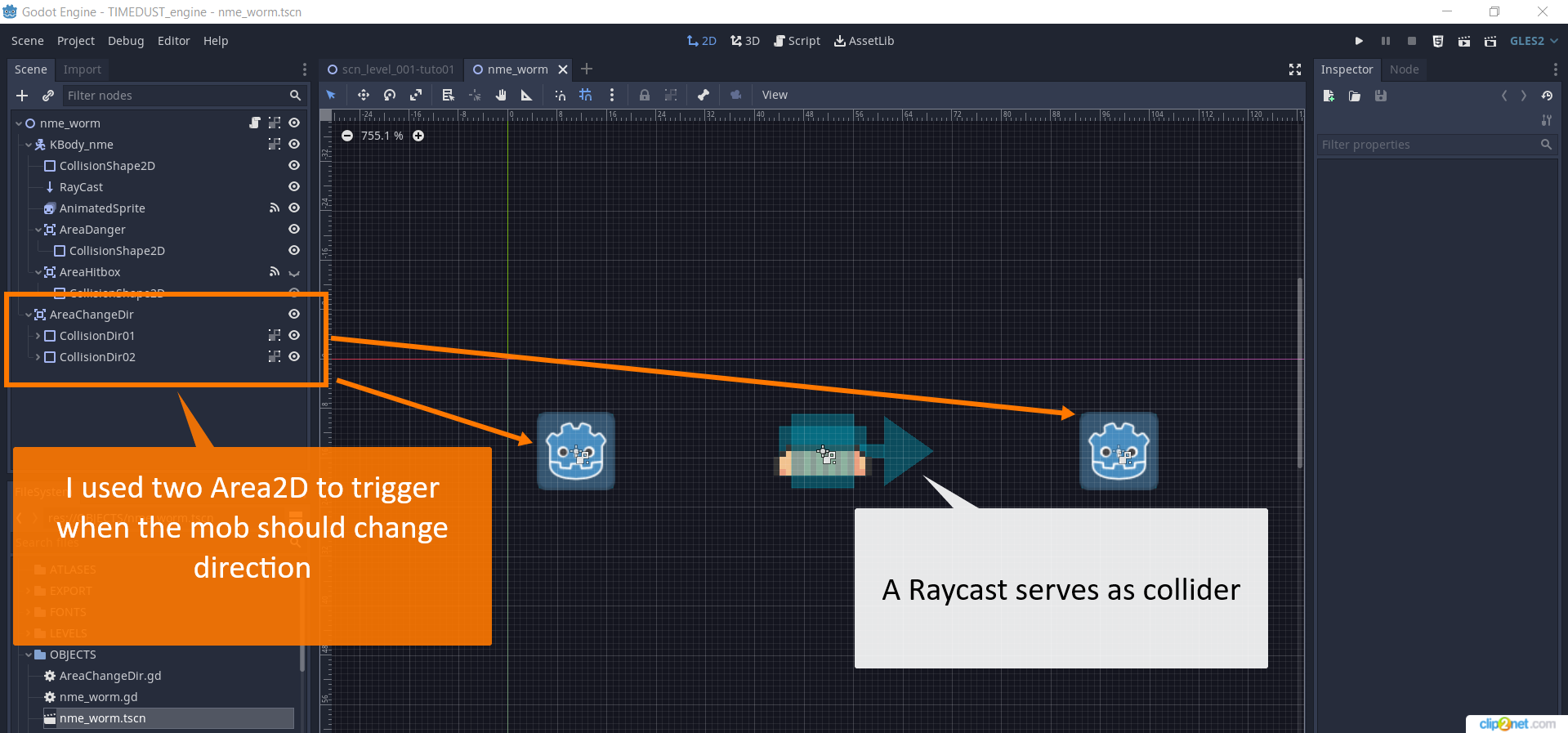Open the Scene menu
1568x733 pixels.
28,41
